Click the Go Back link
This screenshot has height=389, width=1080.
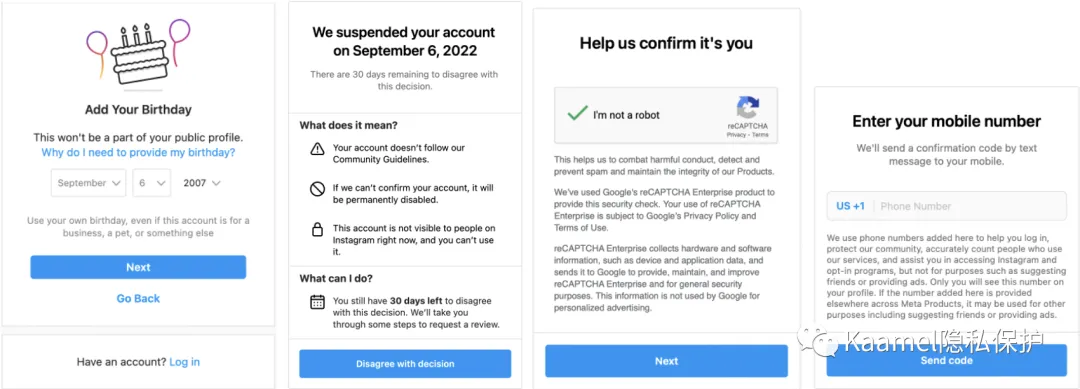(x=138, y=298)
